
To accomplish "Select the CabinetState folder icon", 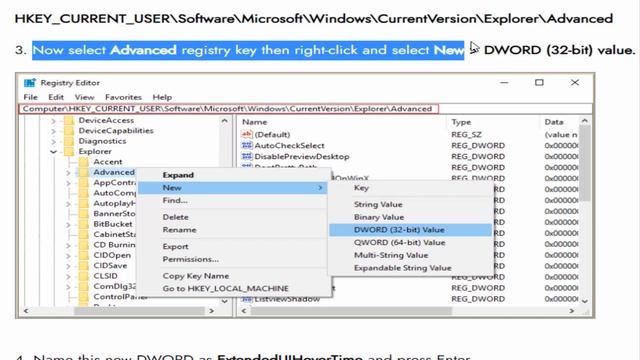I will click(84, 235).
